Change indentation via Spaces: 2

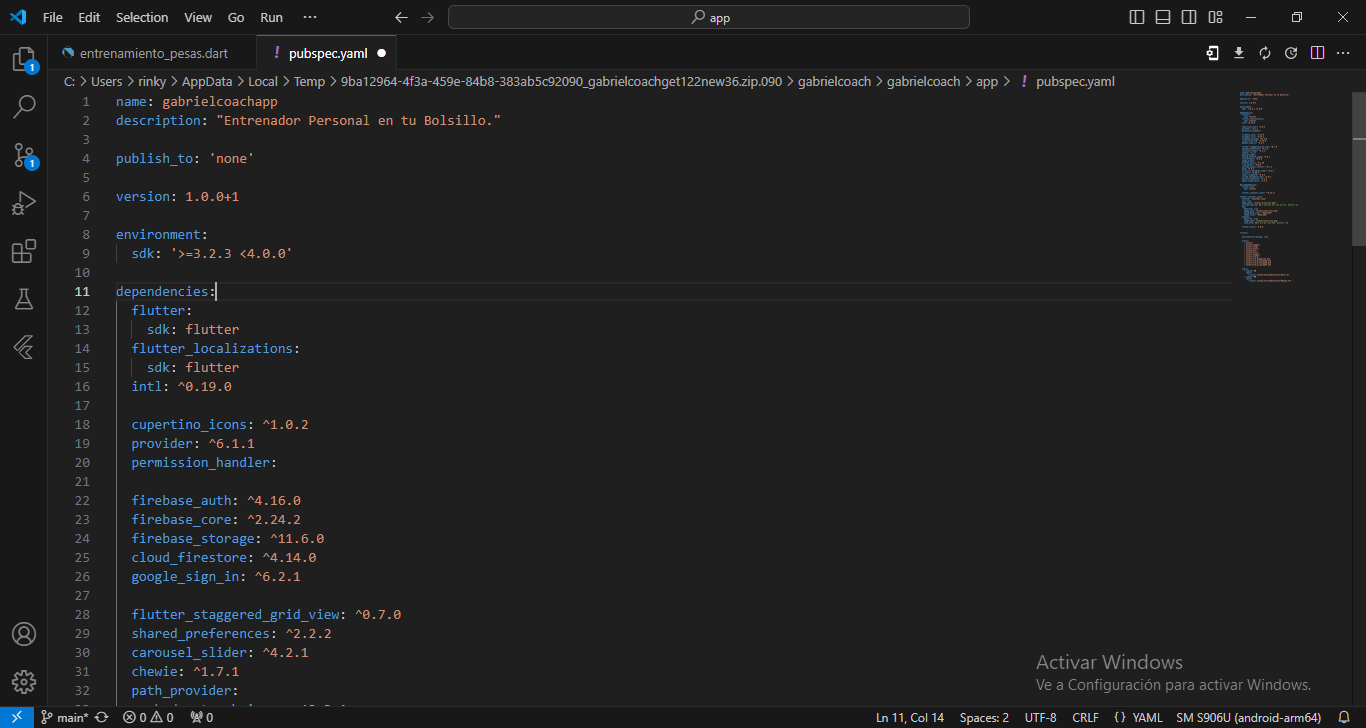pyautogui.click(x=984, y=717)
